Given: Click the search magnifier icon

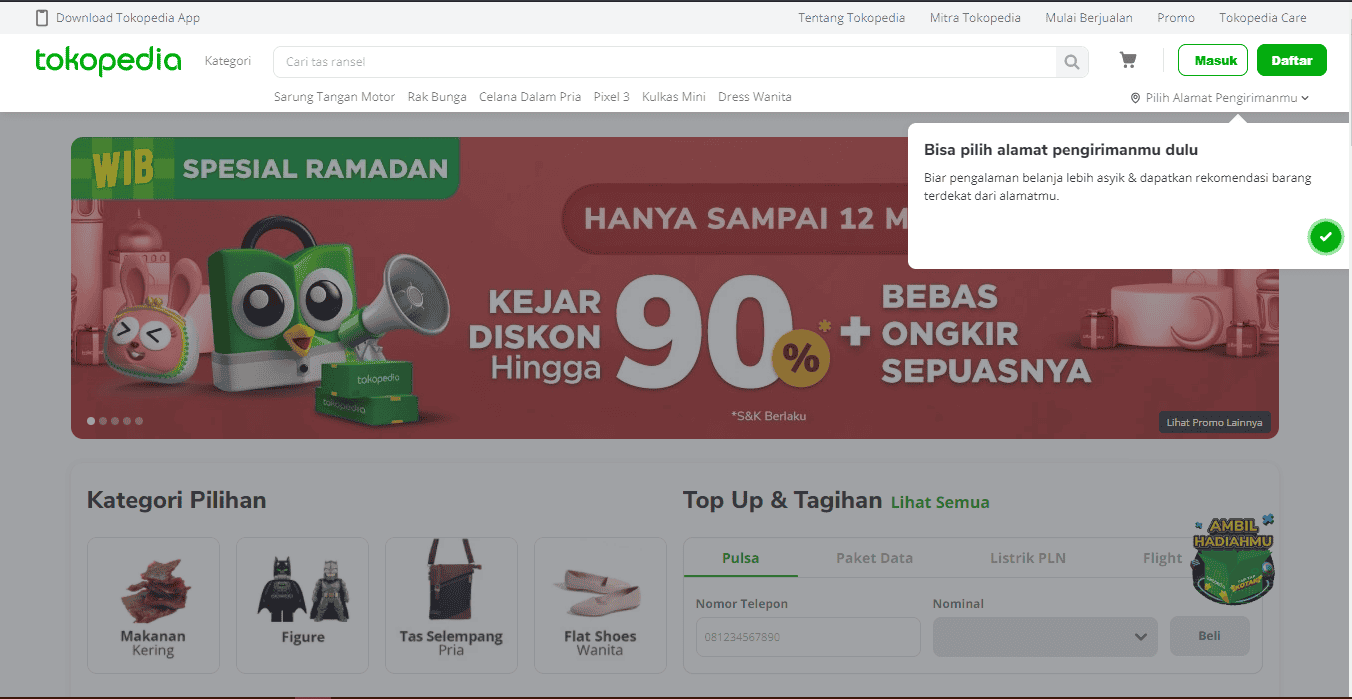Looking at the screenshot, I should coord(1071,62).
